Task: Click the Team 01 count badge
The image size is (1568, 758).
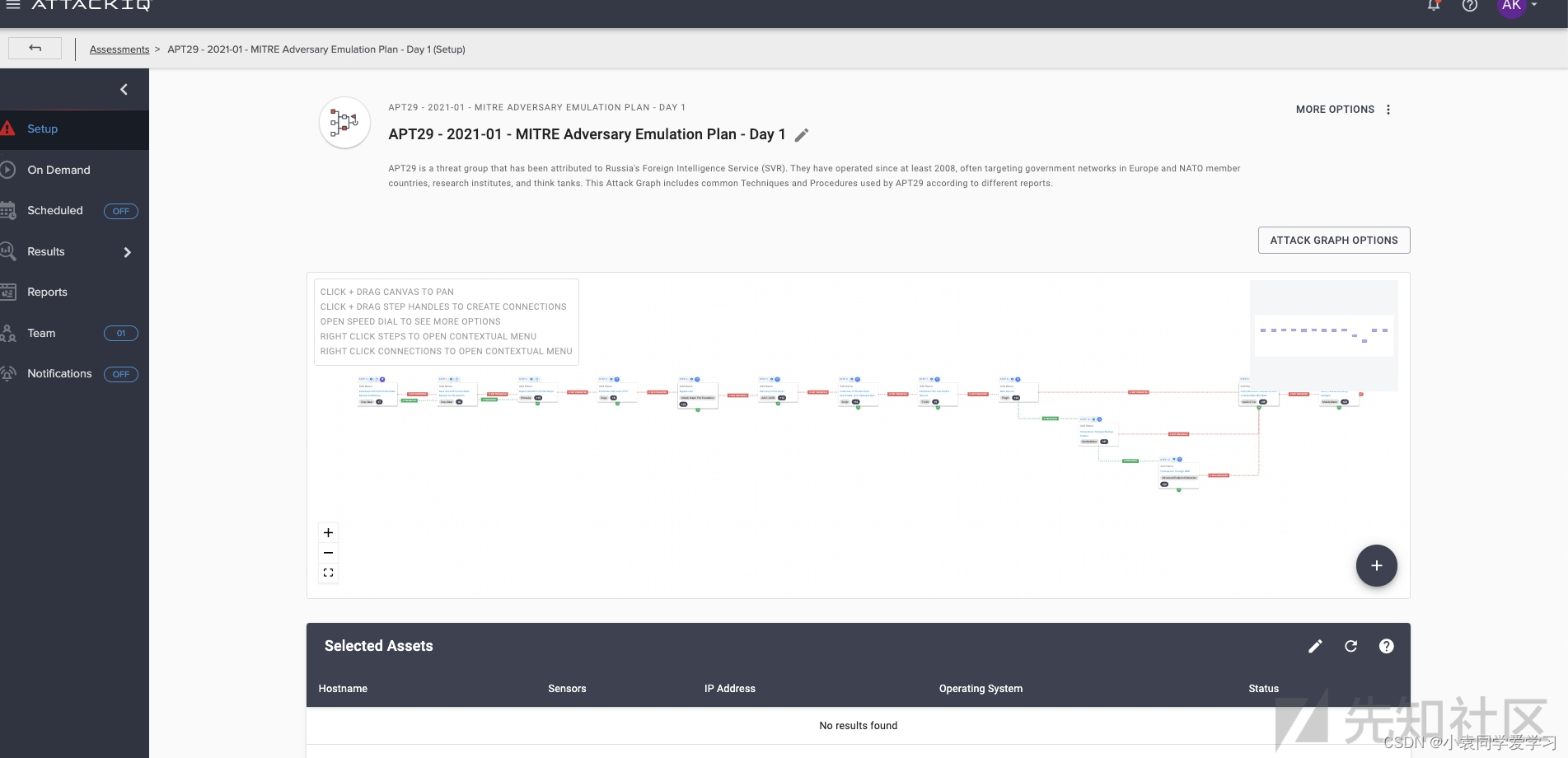Action: [x=121, y=333]
